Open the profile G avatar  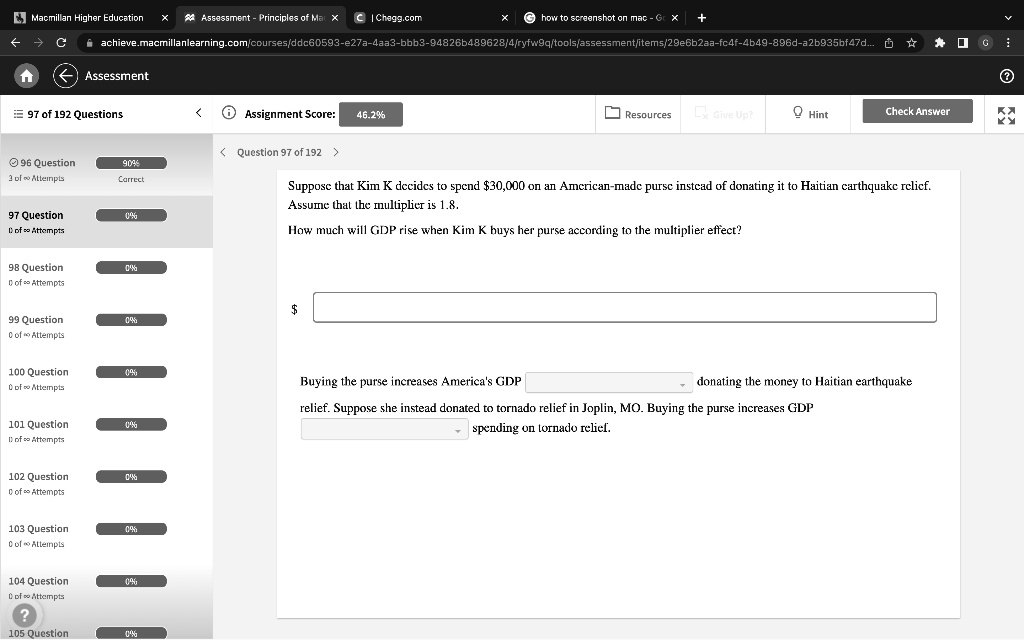[985, 42]
